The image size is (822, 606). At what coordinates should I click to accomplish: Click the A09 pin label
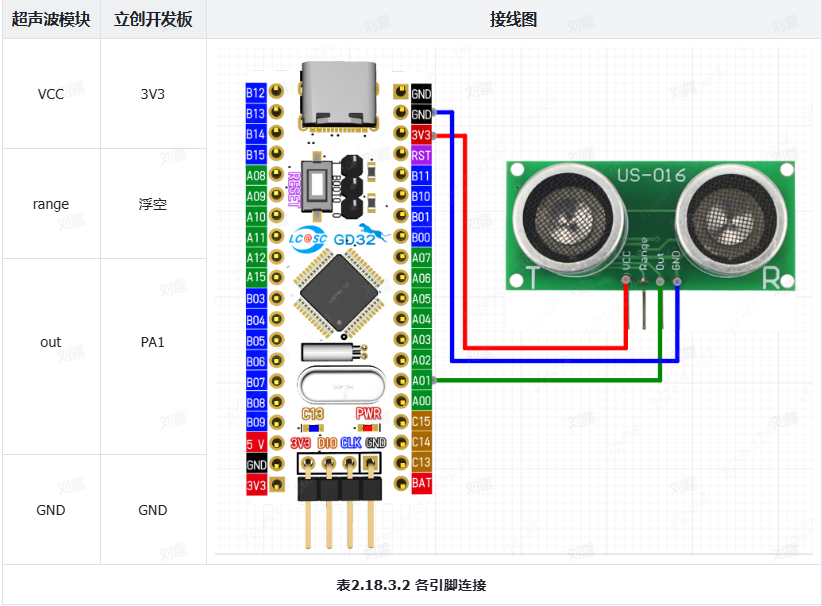click(x=256, y=196)
